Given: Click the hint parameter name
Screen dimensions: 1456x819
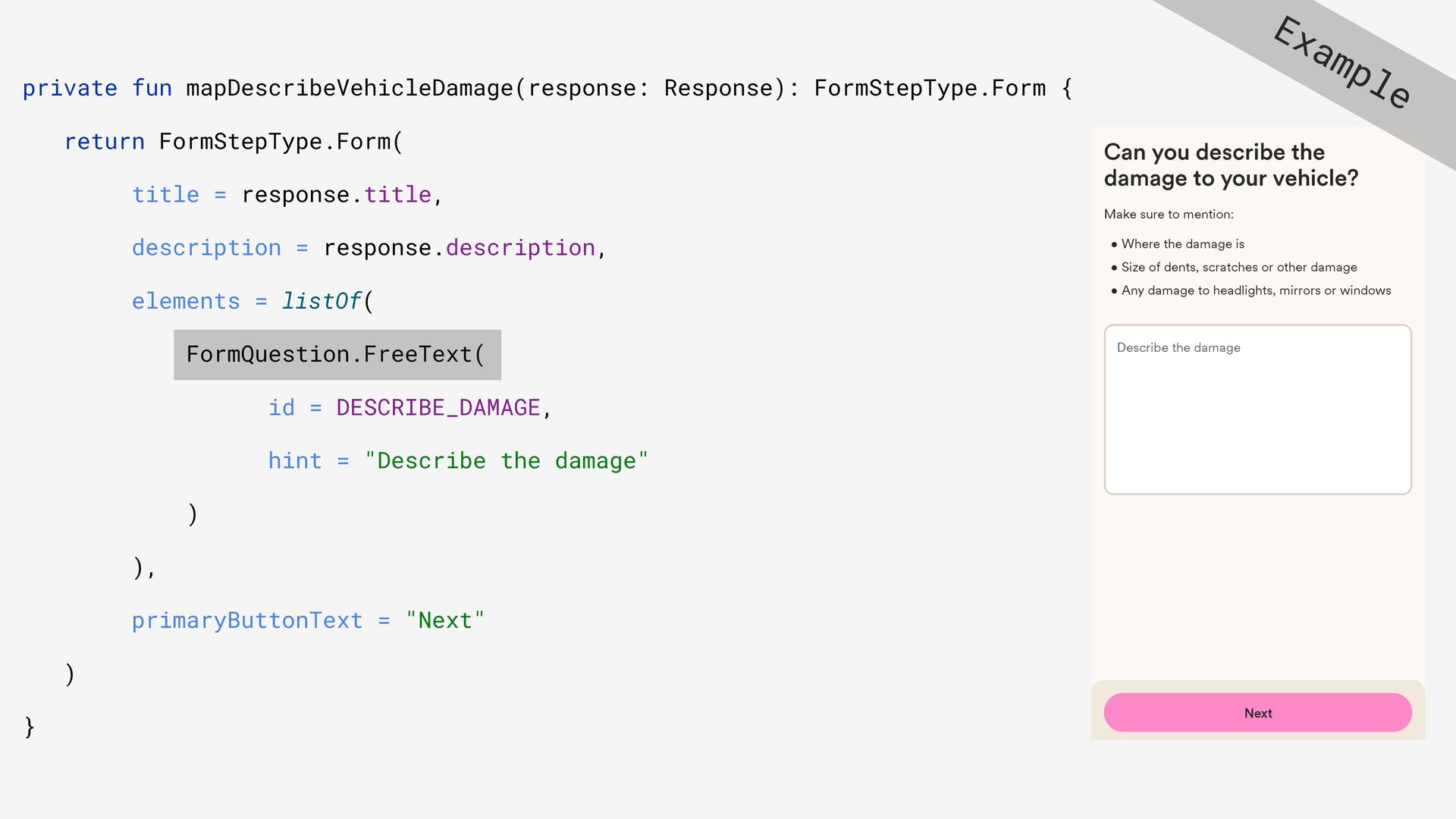Looking at the screenshot, I should tap(295, 461).
